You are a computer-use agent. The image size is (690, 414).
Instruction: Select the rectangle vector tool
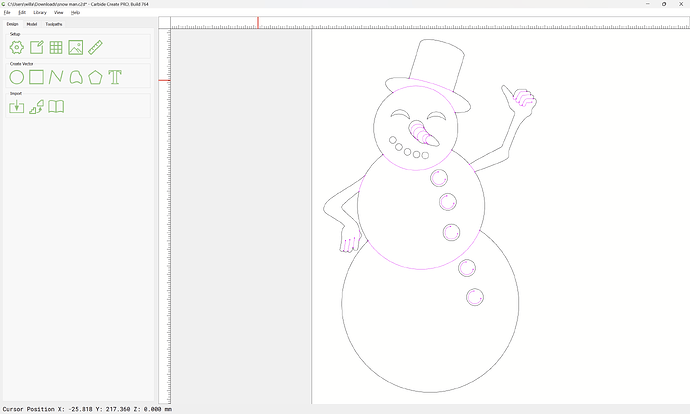point(37,77)
